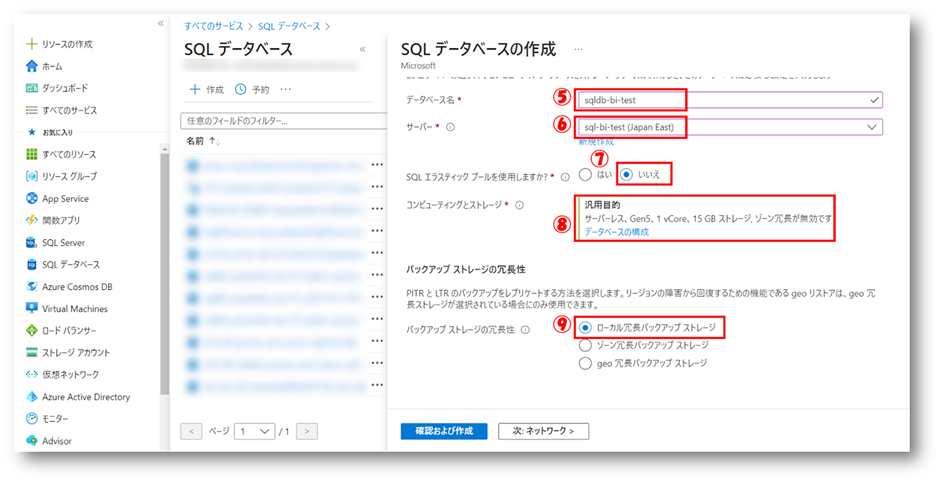This screenshot has width=941, height=483.
Task: Click the リソースの作成 plus icon
Action: pos(32,44)
